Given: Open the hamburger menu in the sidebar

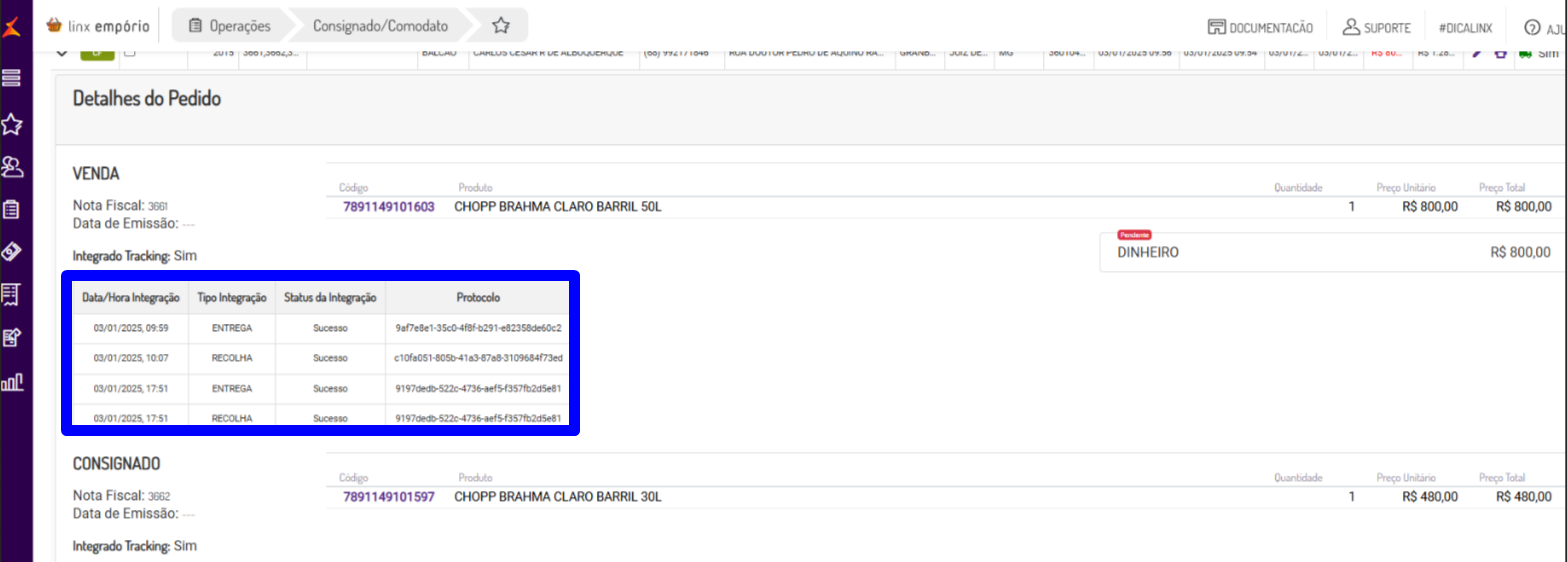Looking at the screenshot, I should click(x=13, y=77).
